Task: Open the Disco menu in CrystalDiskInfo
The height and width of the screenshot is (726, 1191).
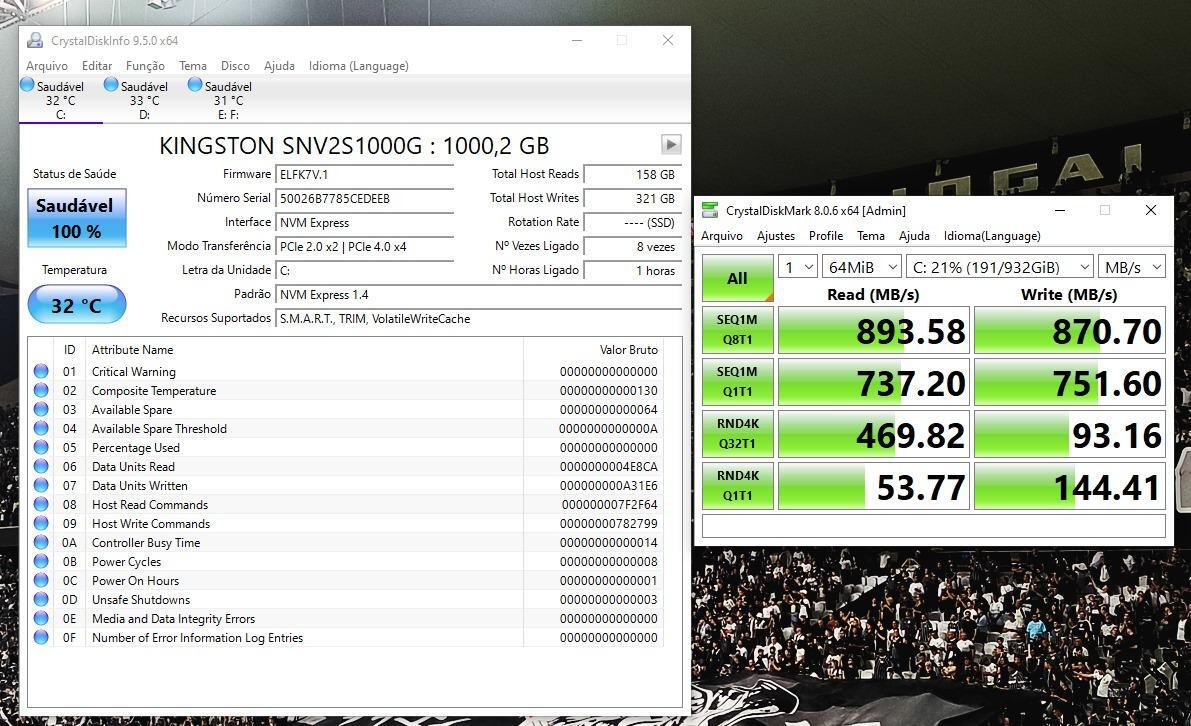Action: click(x=235, y=66)
